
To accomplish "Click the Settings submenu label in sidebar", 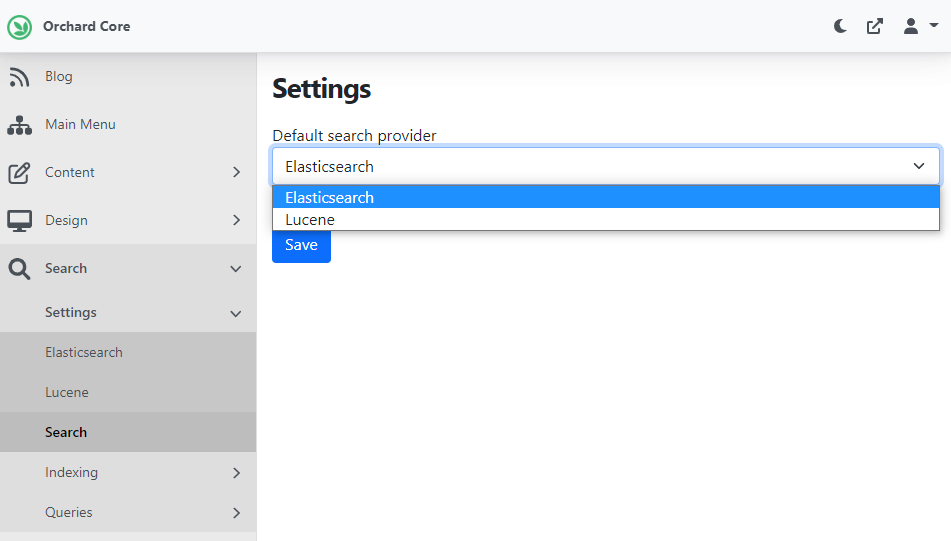I will click(x=71, y=312).
